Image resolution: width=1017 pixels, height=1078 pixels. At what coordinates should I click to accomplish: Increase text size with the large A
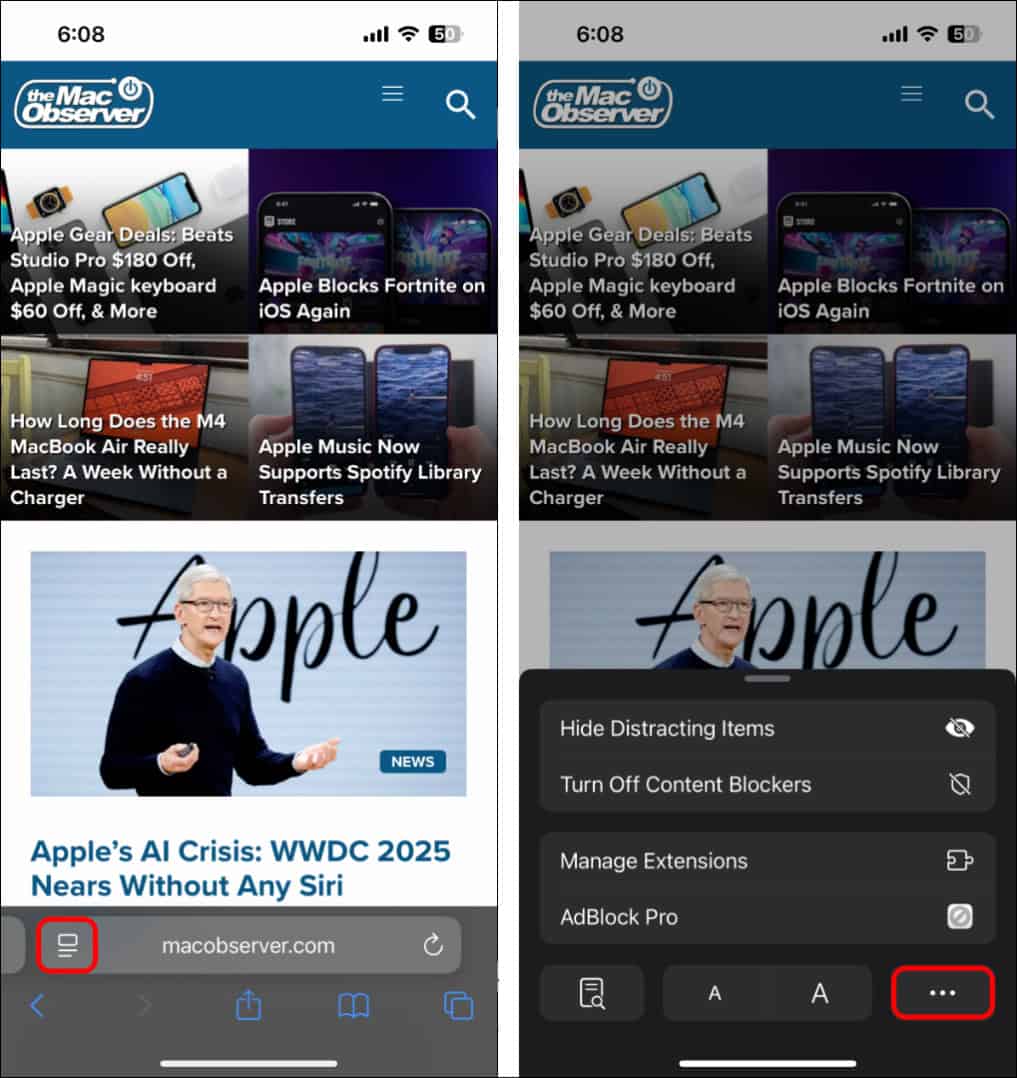[x=820, y=993]
